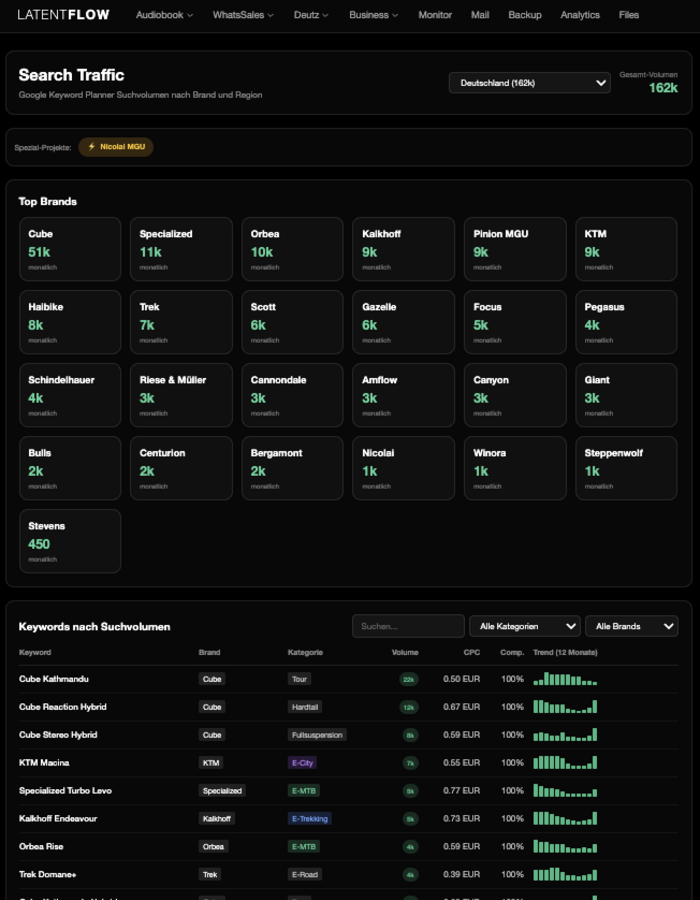Go to the Analytics page
This screenshot has width=700, height=900.
[x=580, y=15]
